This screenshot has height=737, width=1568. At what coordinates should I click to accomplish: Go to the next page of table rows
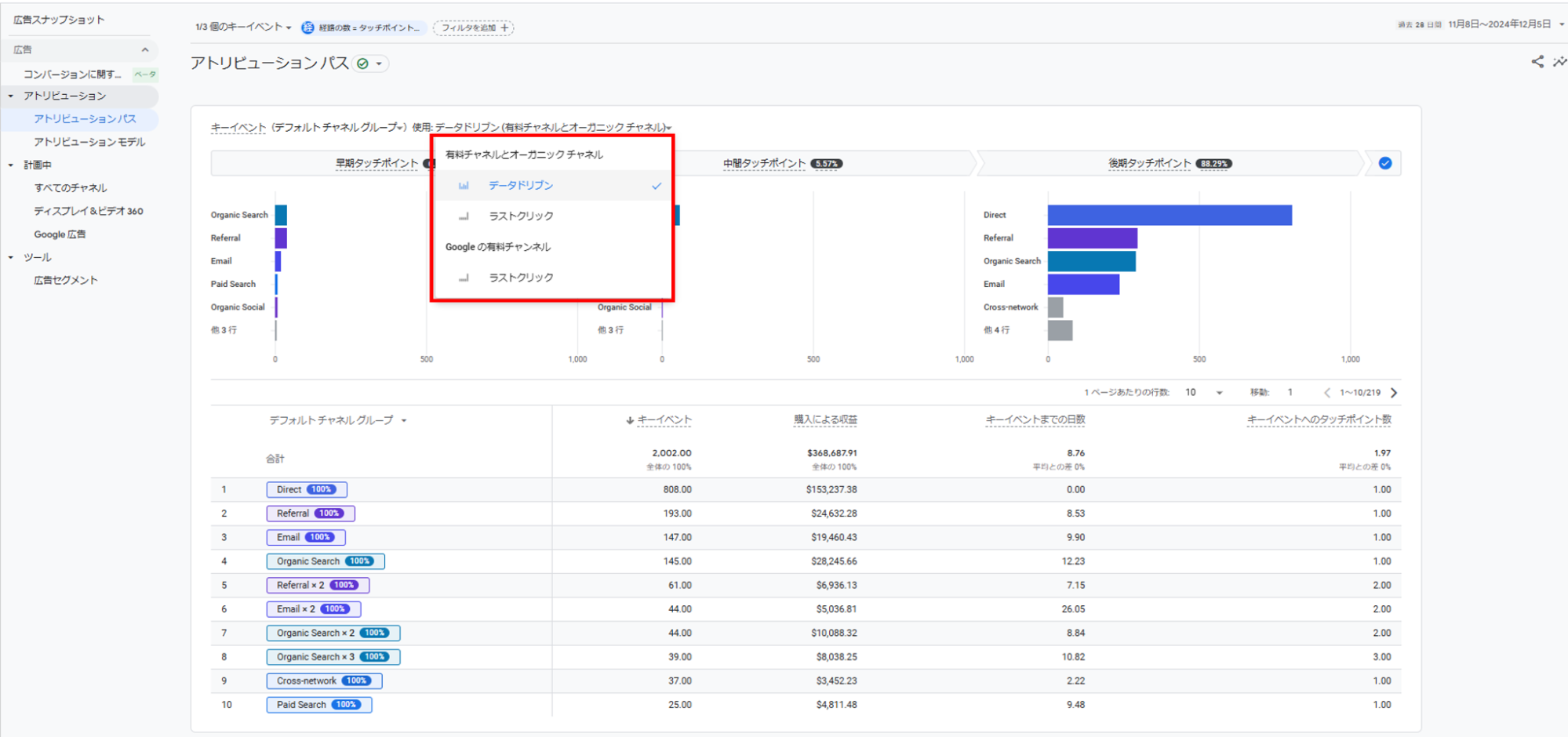tap(1394, 392)
